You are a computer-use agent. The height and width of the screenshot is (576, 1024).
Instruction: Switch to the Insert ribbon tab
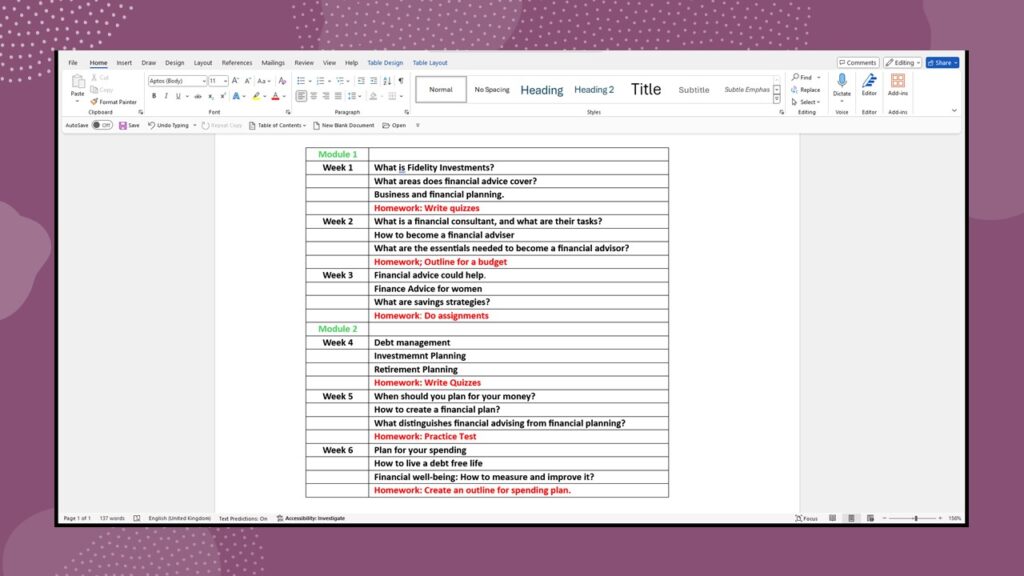coord(124,63)
